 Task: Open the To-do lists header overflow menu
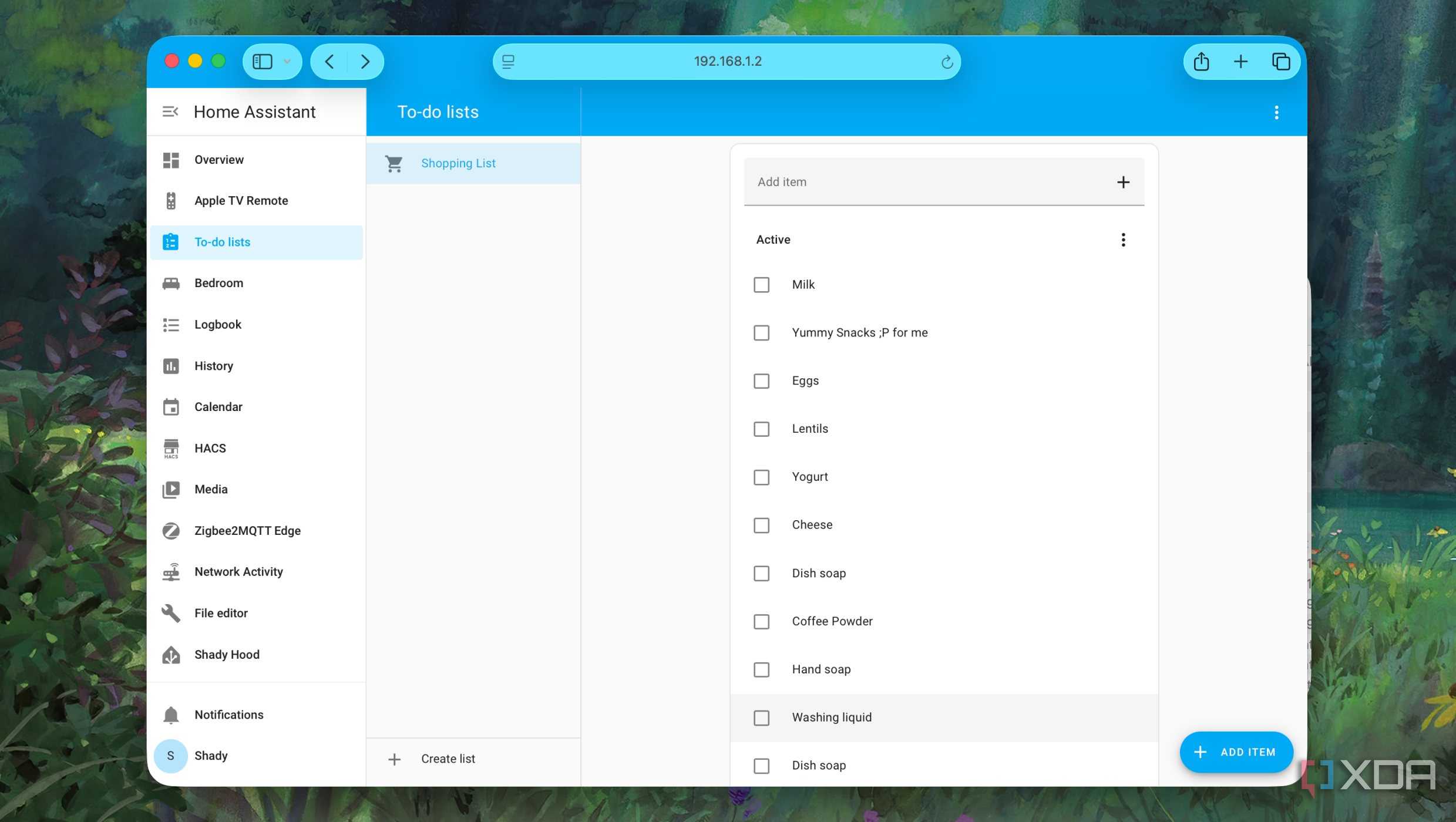click(1276, 112)
